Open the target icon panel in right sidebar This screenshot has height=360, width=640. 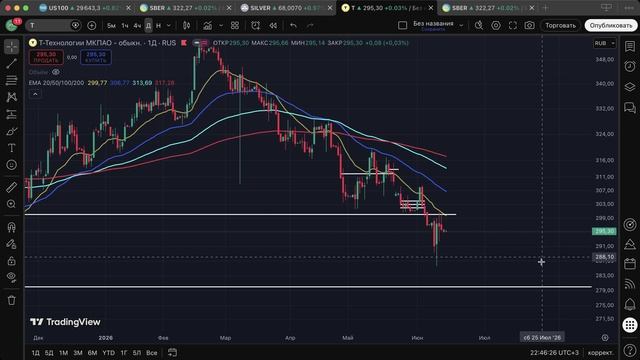(x=630, y=224)
